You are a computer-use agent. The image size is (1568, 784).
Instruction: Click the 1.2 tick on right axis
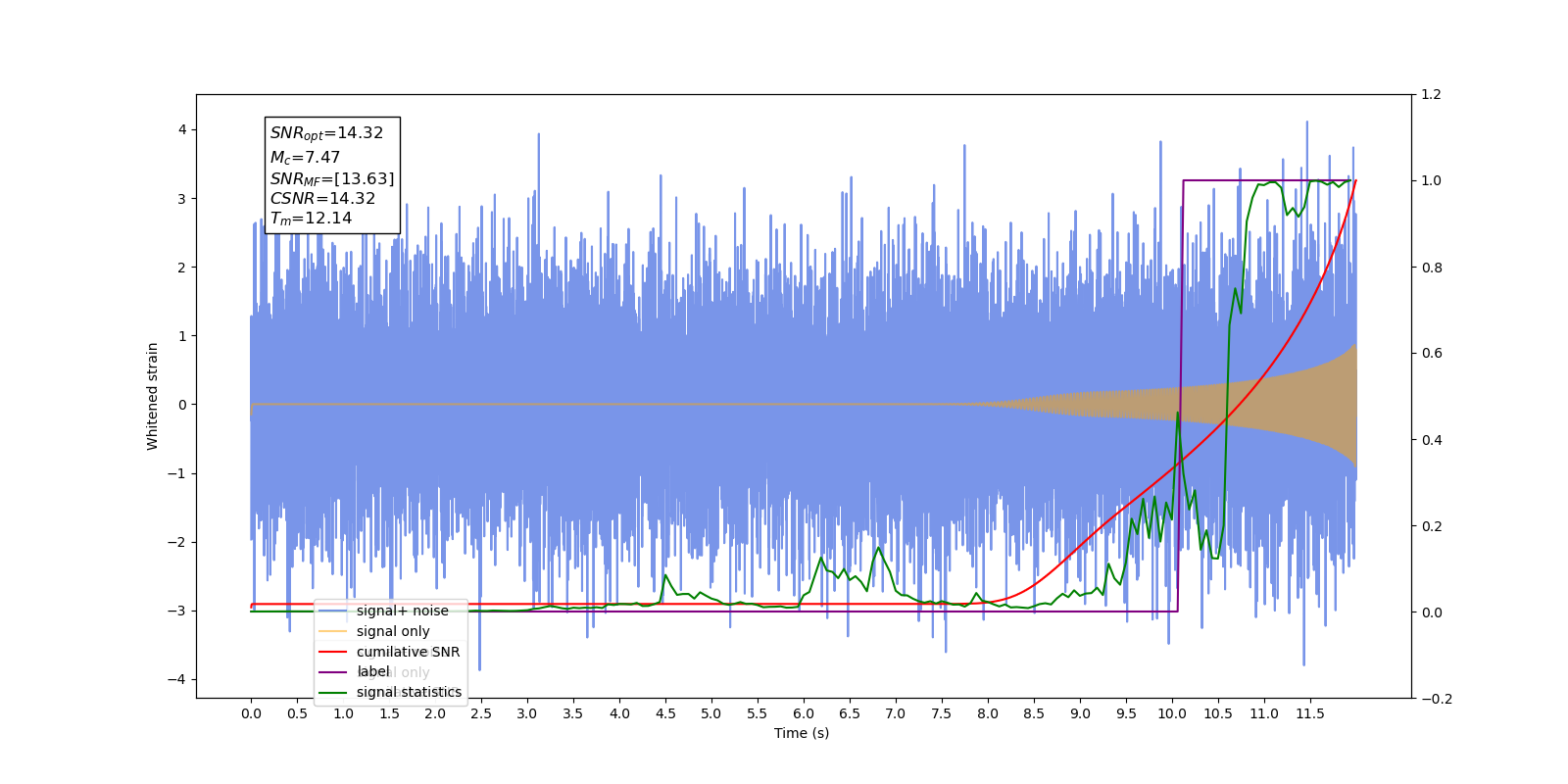(x=1431, y=95)
